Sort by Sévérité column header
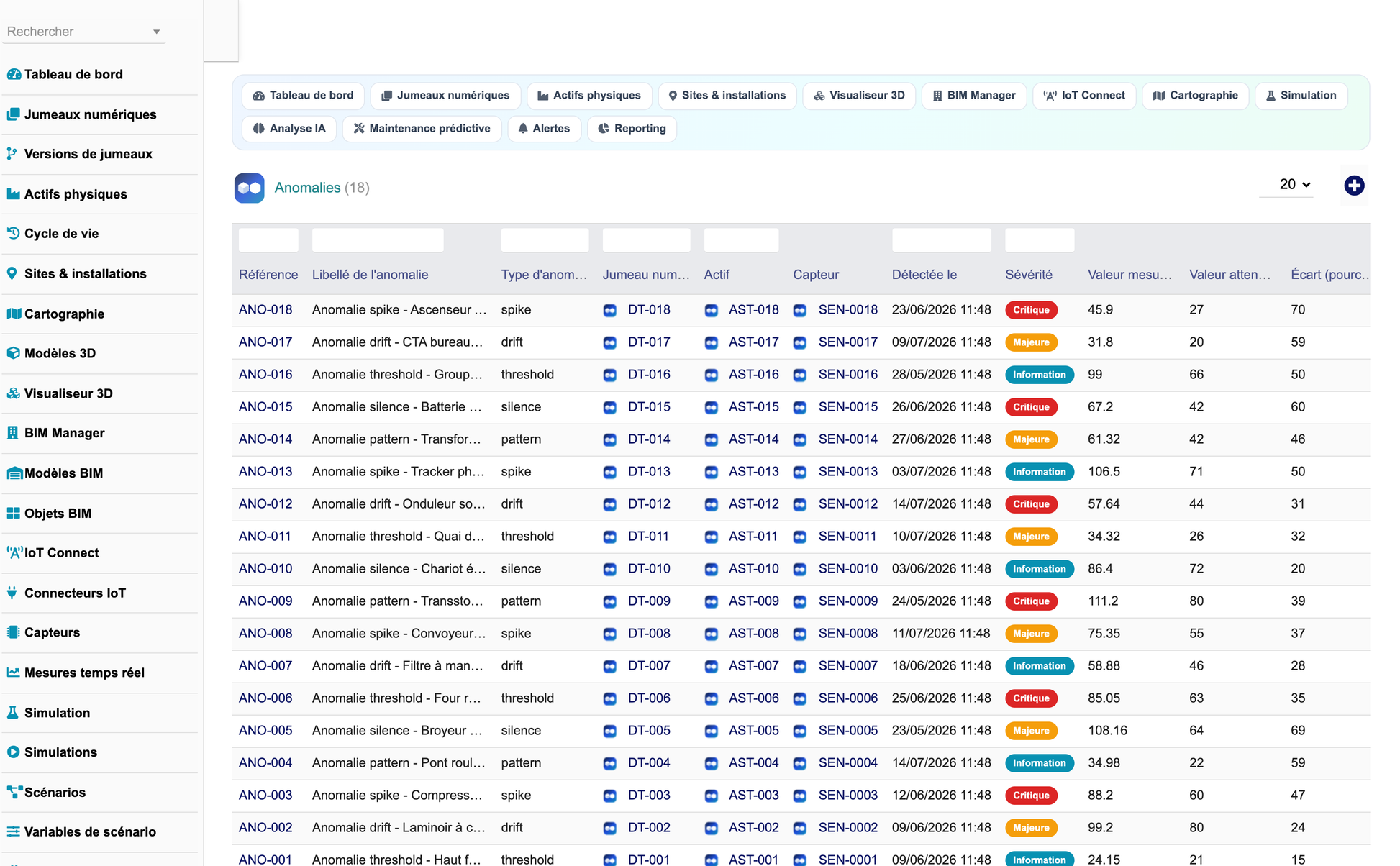 [x=1029, y=275]
